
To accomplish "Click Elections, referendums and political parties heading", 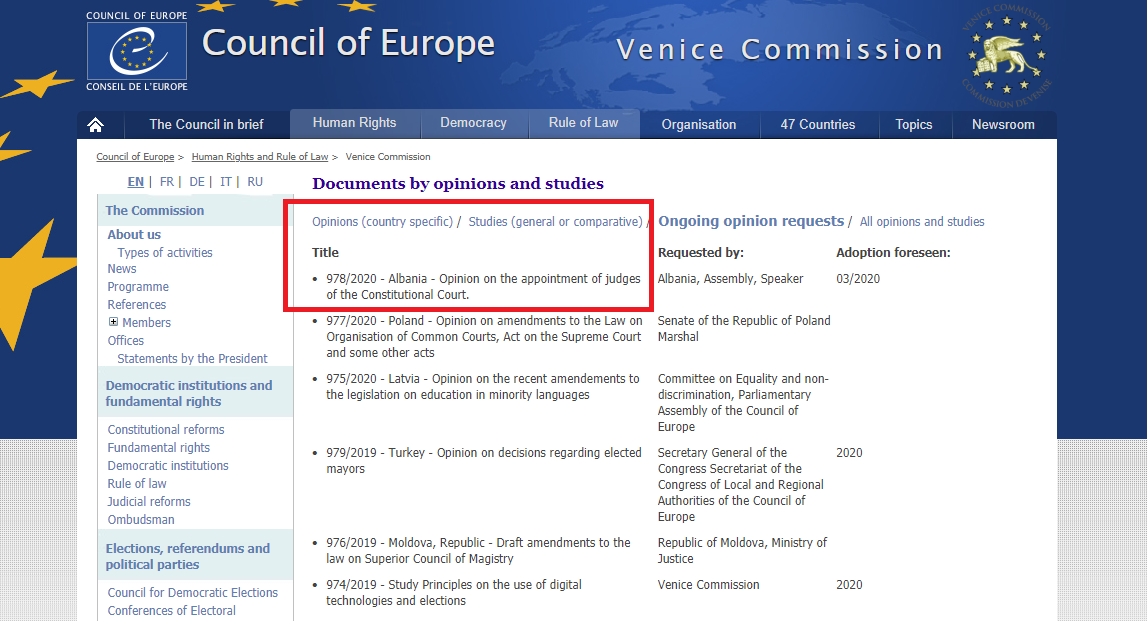I will coord(188,557).
